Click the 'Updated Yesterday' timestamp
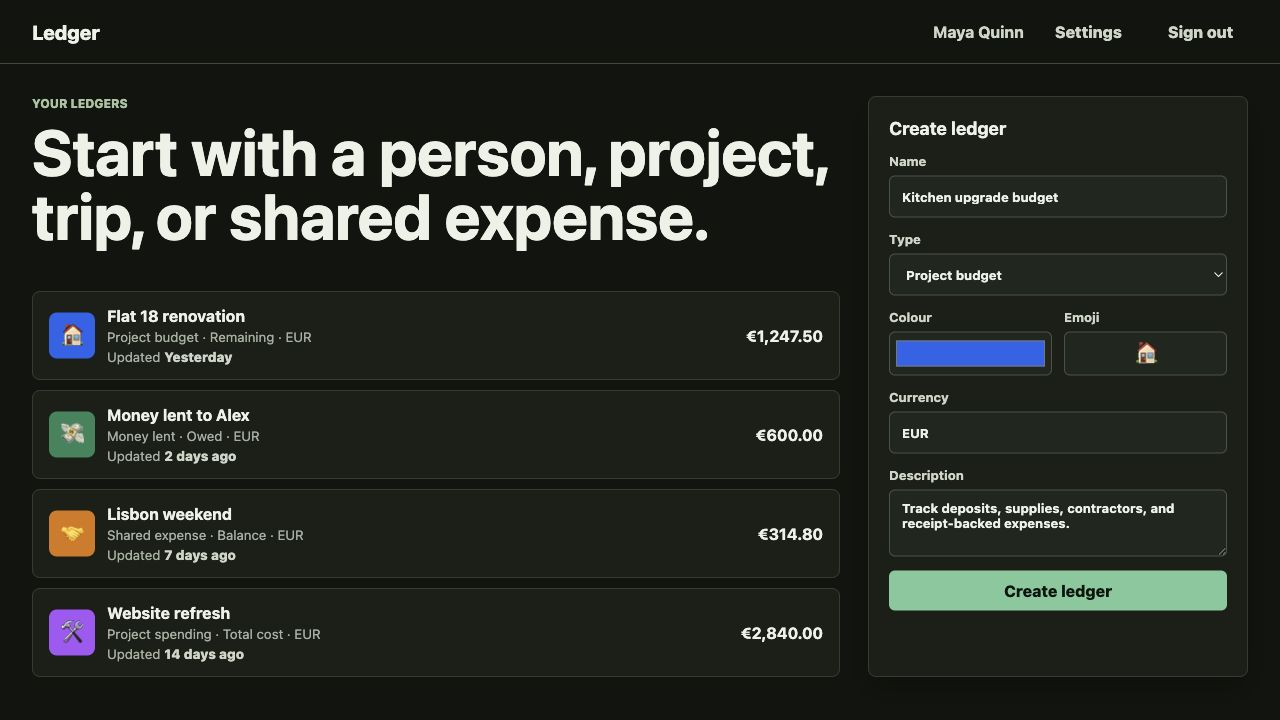The height and width of the screenshot is (720, 1280). coord(169,357)
